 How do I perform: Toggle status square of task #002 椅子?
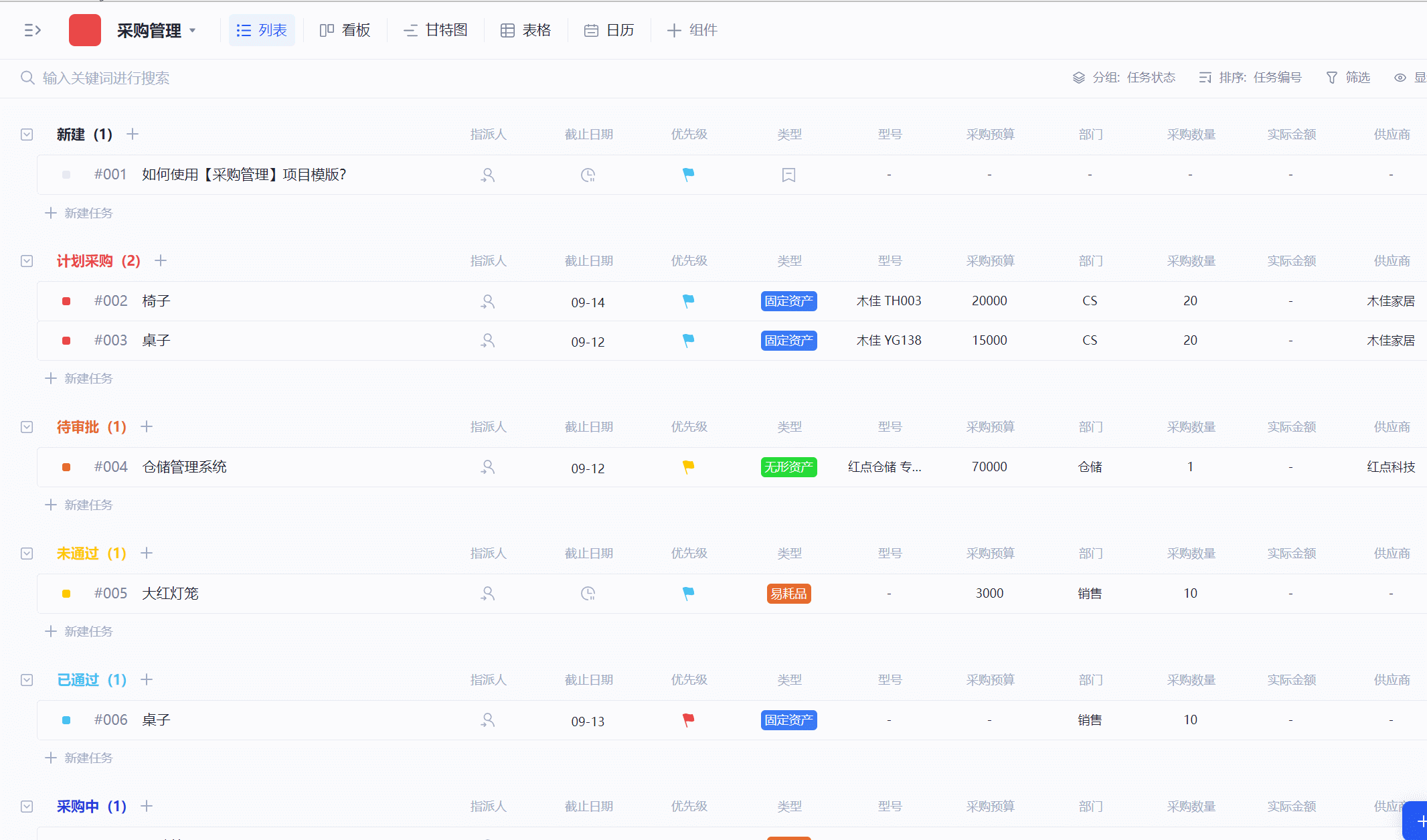click(x=66, y=301)
